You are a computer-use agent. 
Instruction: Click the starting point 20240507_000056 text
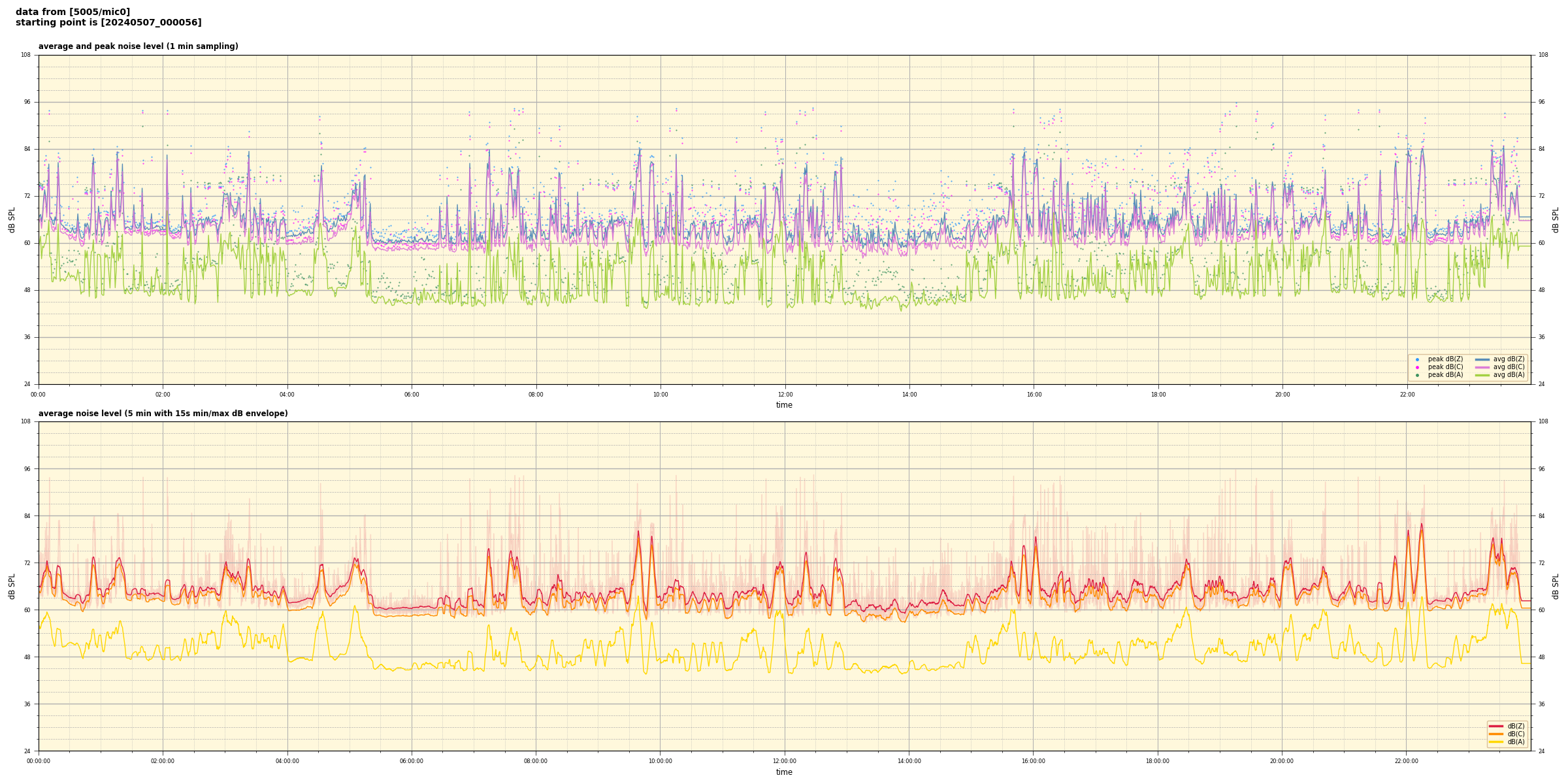pos(108,23)
